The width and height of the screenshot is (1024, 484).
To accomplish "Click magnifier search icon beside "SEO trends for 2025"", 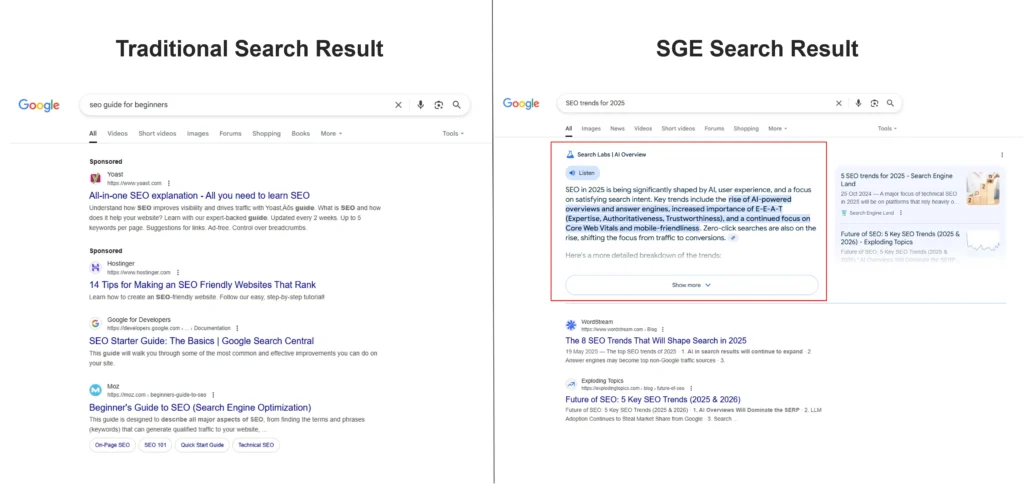I will [x=892, y=103].
